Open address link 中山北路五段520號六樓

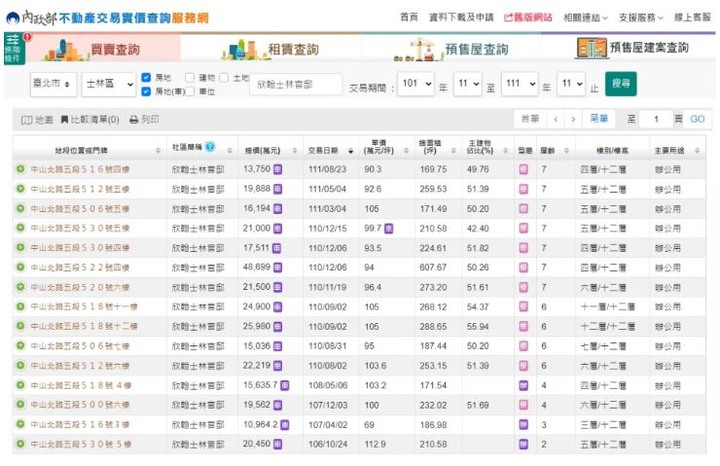pyautogui.click(x=80, y=287)
